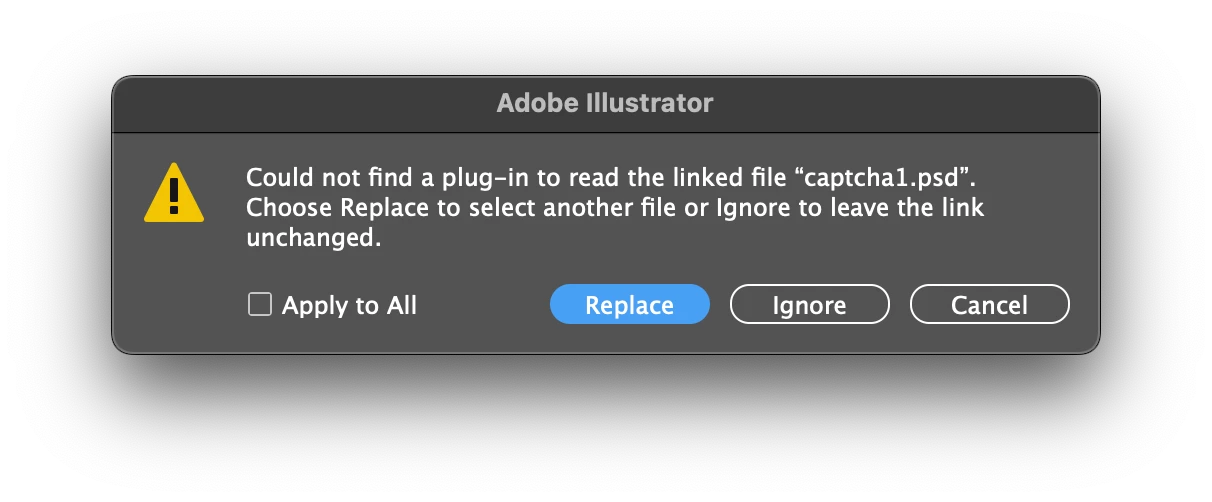Click the word "Replace" in the message text
This screenshot has height=502, width=1212.
[x=378, y=209]
